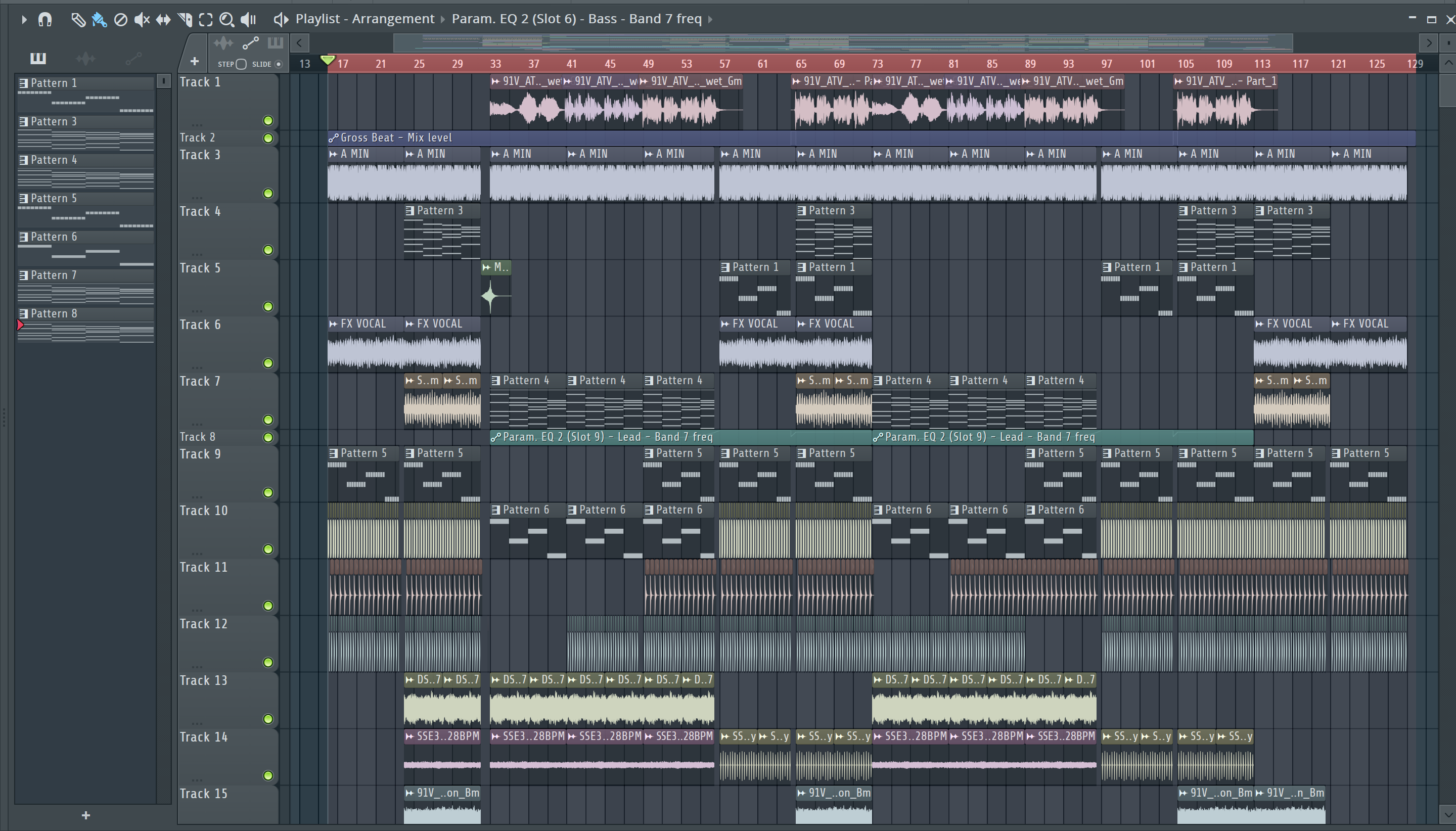Select the Slip tool
1456x831 pixels.
pos(163,19)
